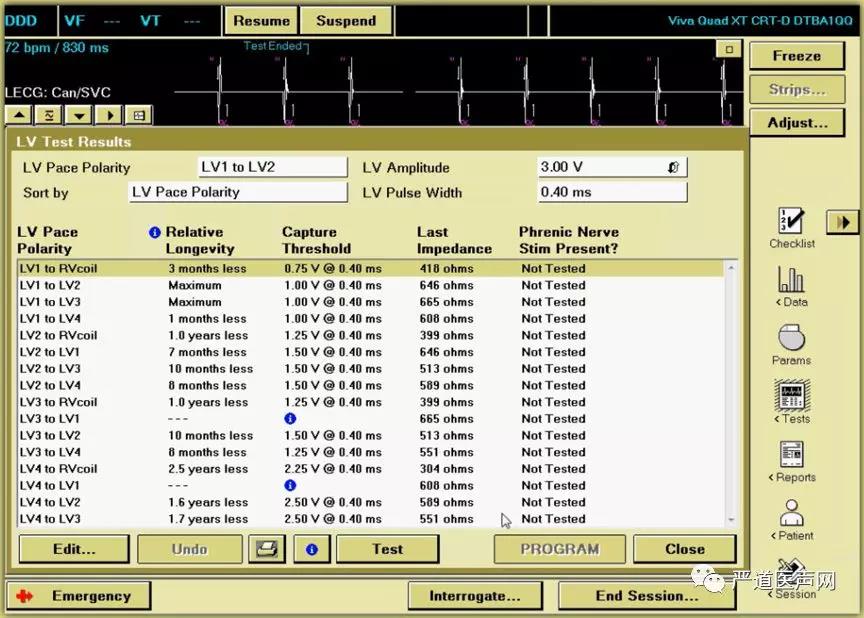864x618 pixels.
Task: Click the info button beside Test
Action: tap(312, 549)
